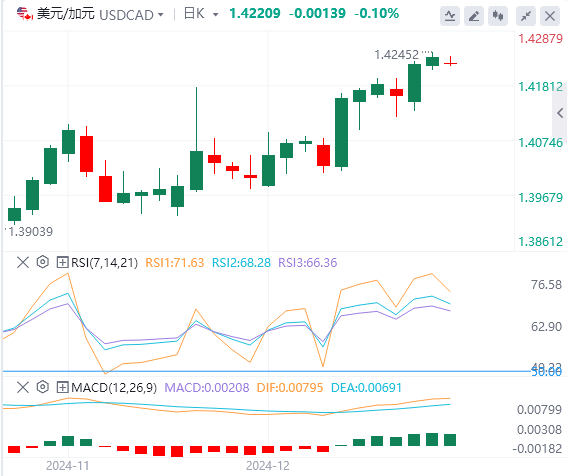Open the indicator line chart icon
The image size is (567, 476).
click(449, 16)
